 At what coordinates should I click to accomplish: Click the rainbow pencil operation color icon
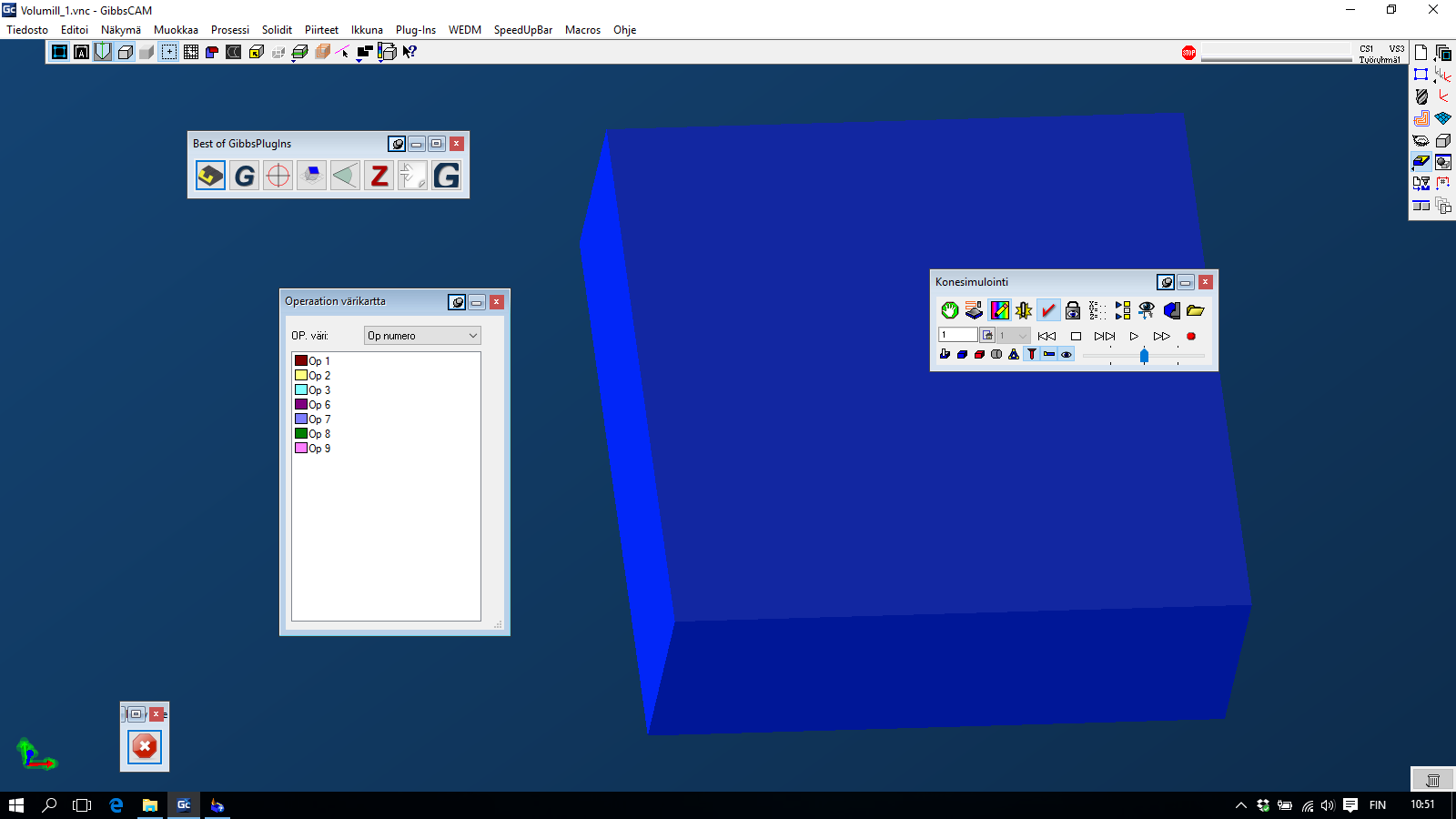point(999,310)
